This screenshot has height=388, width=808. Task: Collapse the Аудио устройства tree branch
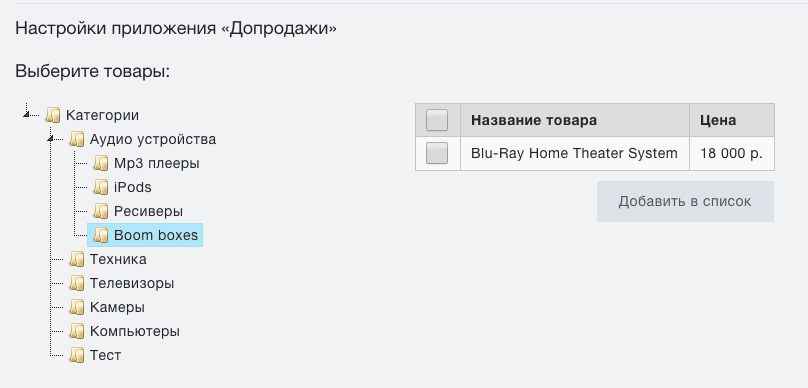[50, 139]
